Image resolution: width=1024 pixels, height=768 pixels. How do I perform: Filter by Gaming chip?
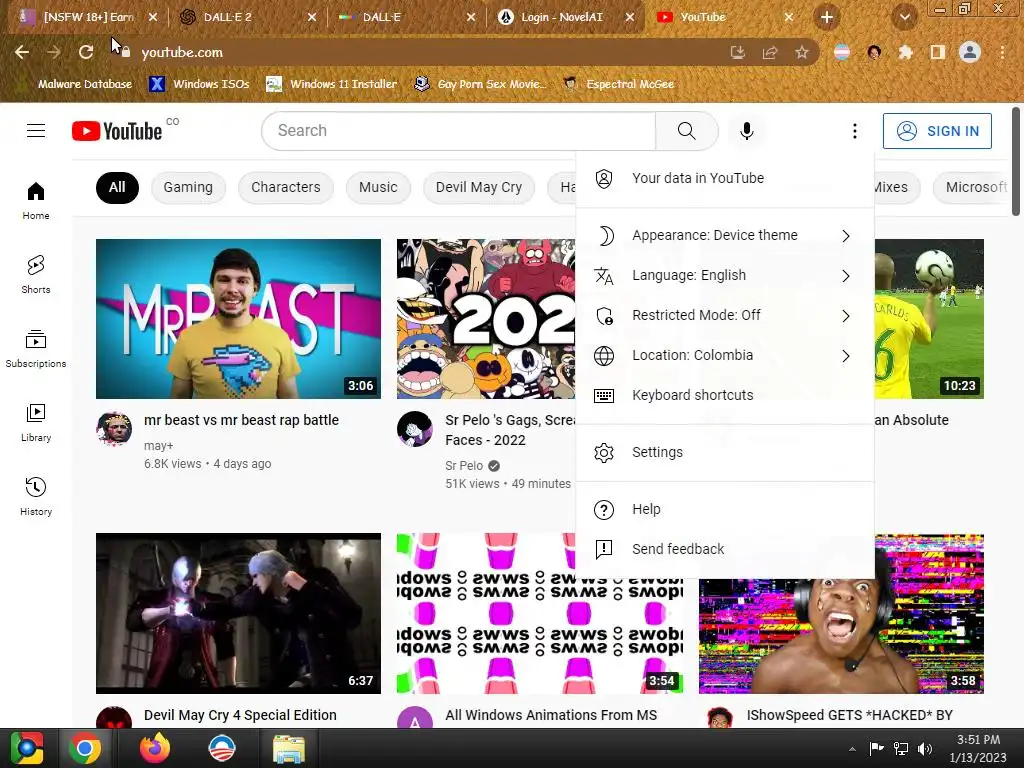click(x=188, y=187)
